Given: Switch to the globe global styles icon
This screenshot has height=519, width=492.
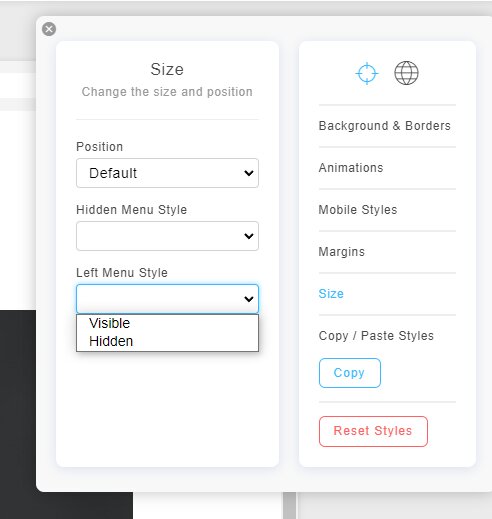Looking at the screenshot, I should tap(406, 73).
